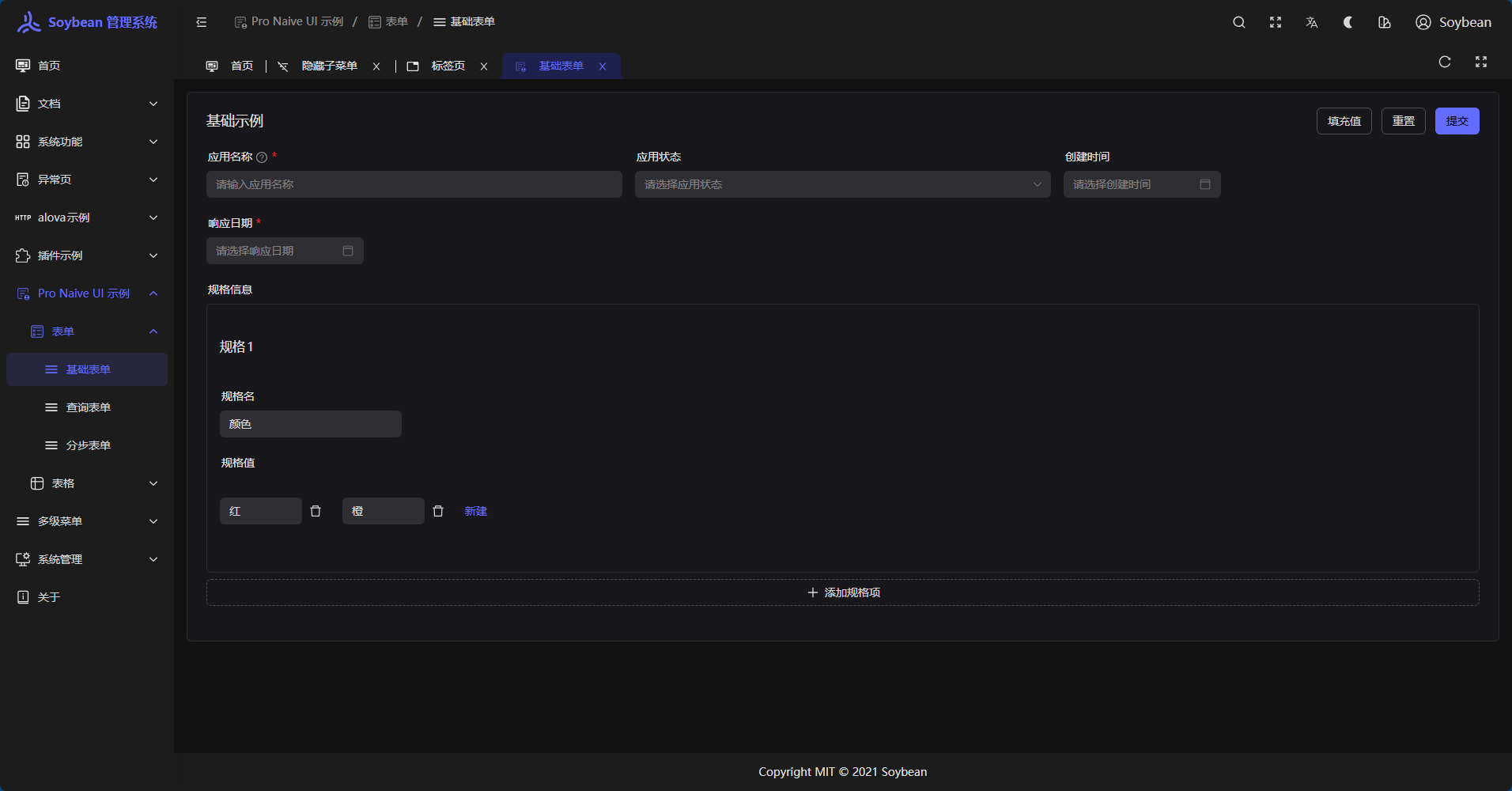This screenshot has width=1512, height=791.
Task: Focus the 应用名称 input field
Action: tap(414, 184)
